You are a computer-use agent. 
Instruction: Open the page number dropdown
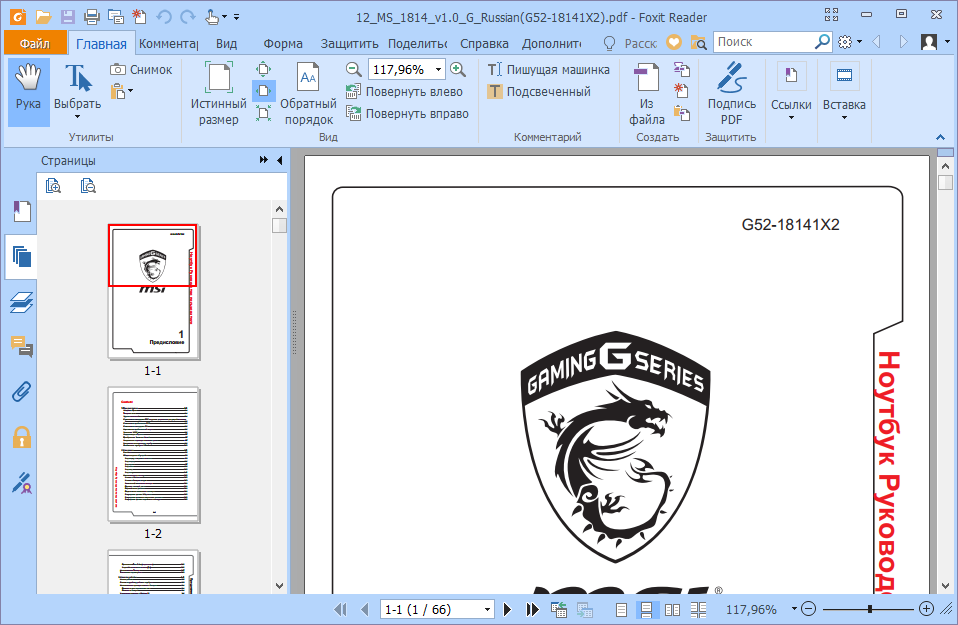point(487,609)
